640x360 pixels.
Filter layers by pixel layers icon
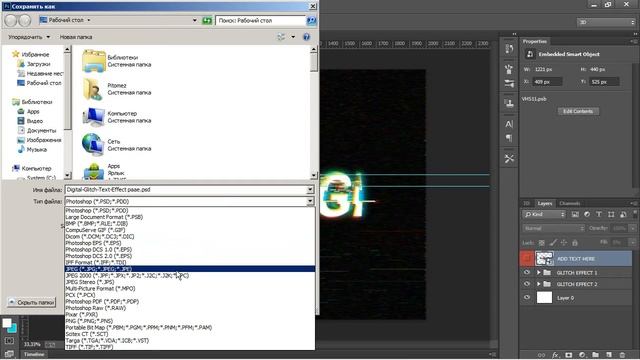tap(575, 214)
